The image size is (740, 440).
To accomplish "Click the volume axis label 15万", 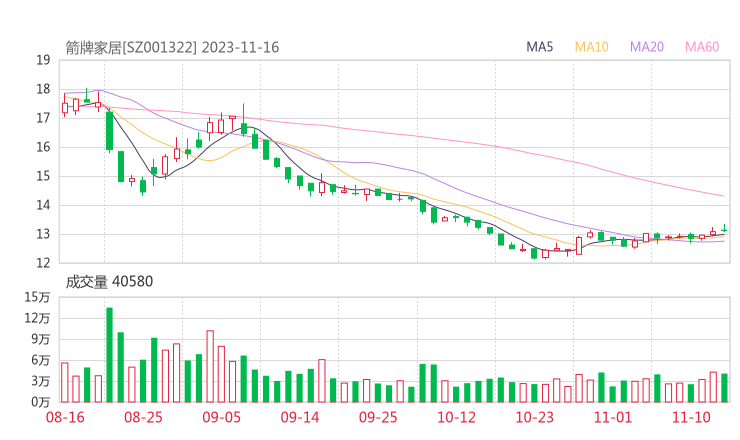I will 37,297.
